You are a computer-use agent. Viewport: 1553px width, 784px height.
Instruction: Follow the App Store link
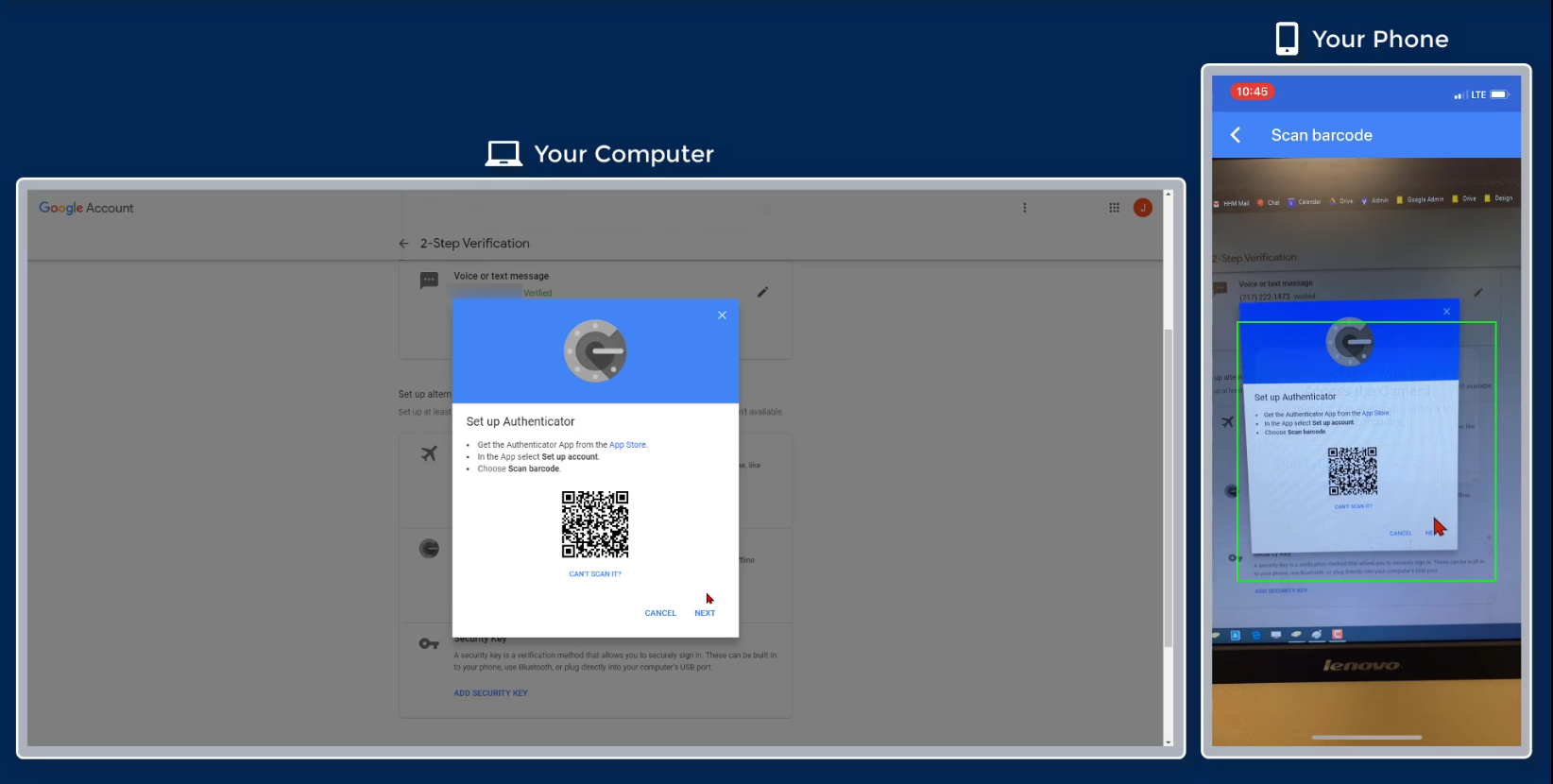627,445
